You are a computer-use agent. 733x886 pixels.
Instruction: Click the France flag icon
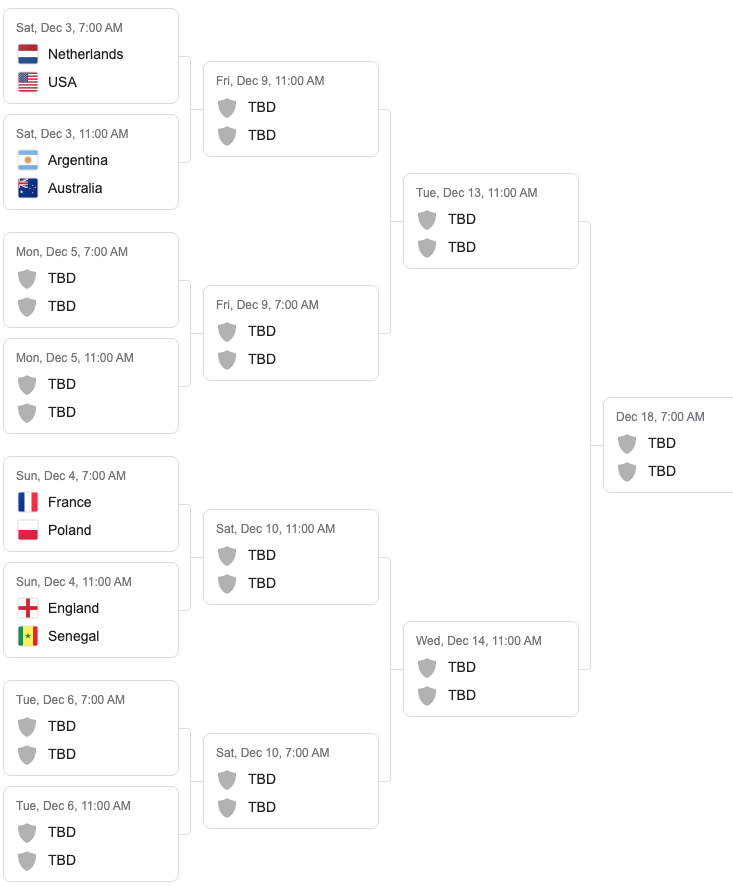(28, 502)
